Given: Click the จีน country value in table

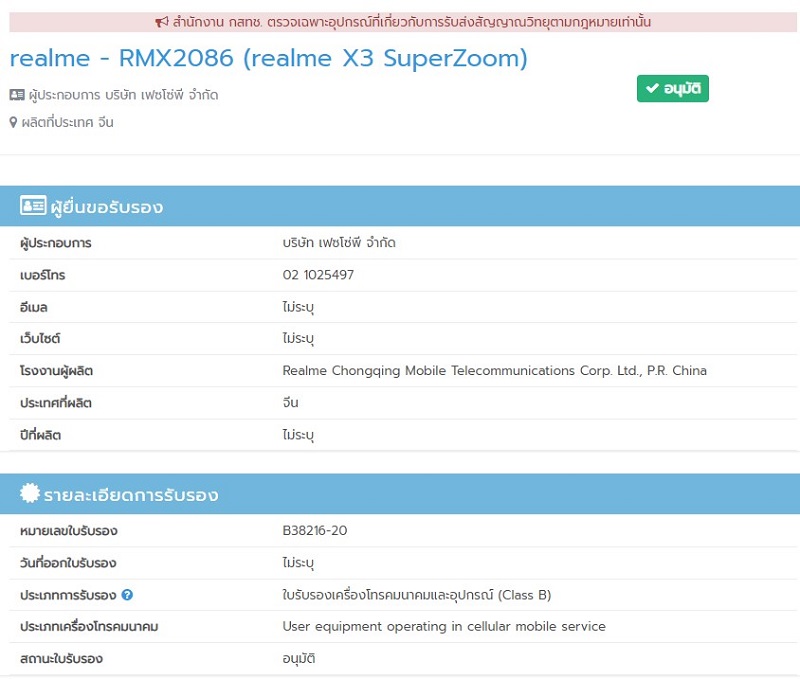Looking at the screenshot, I should tap(290, 403).
